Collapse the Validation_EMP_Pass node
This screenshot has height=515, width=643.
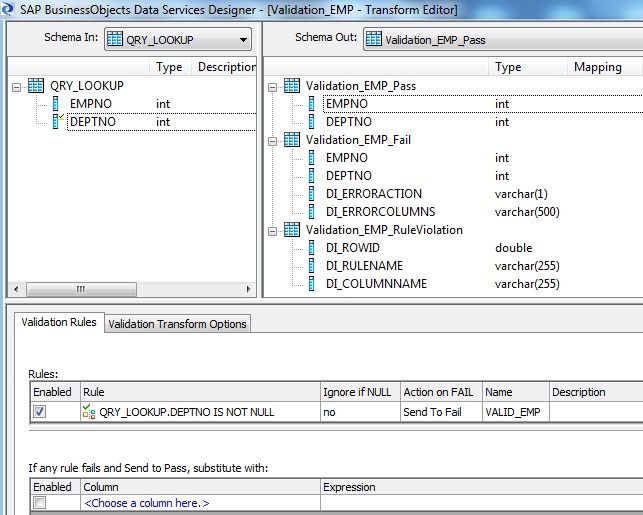tap(272, 87)
